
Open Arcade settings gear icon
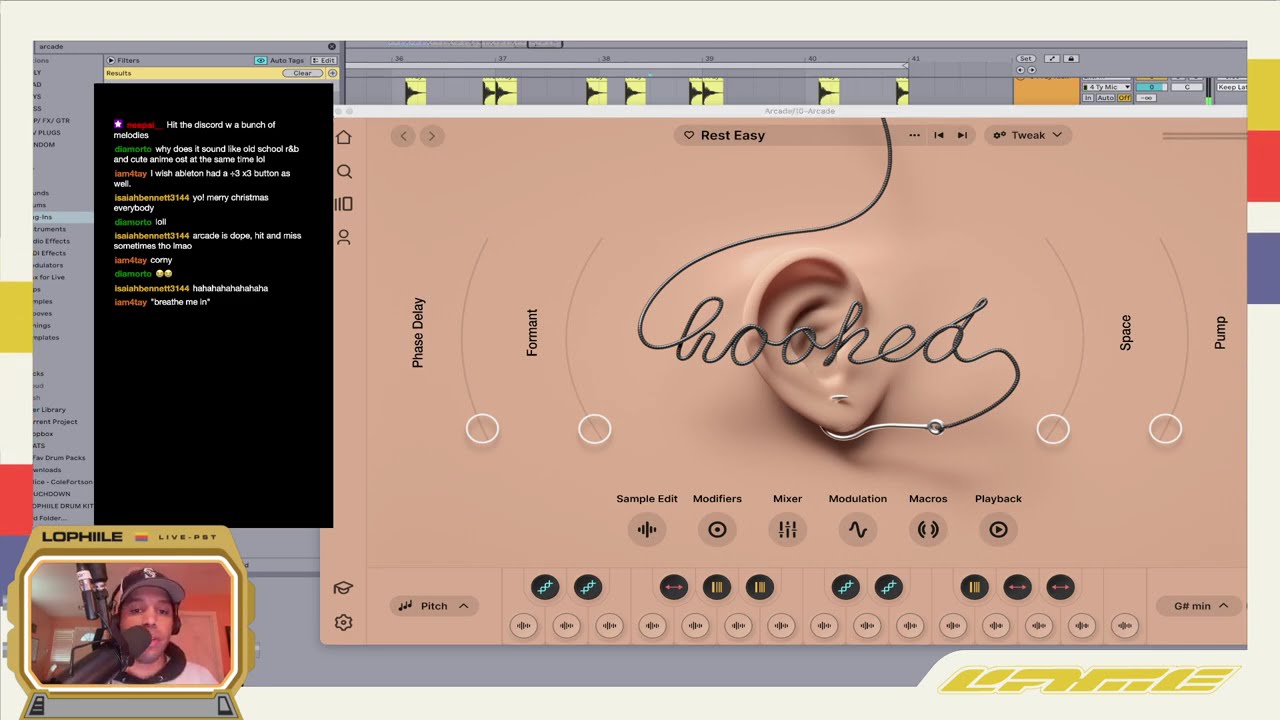344,622
